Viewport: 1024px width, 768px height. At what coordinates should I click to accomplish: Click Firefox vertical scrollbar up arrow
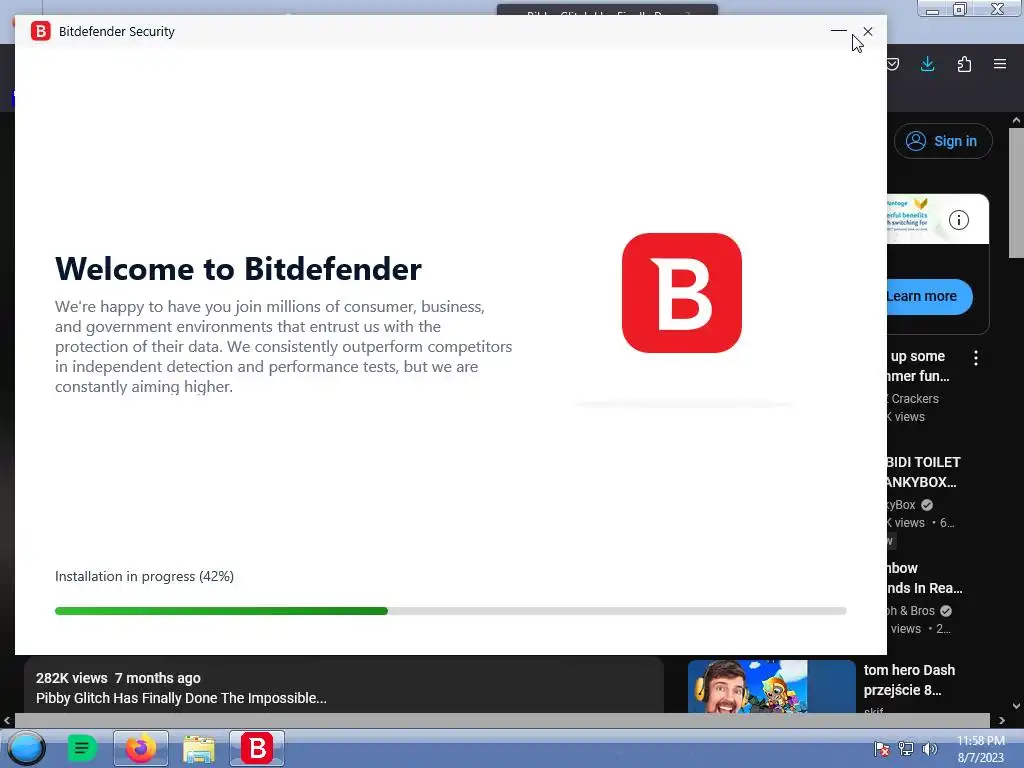point(1016,120)
